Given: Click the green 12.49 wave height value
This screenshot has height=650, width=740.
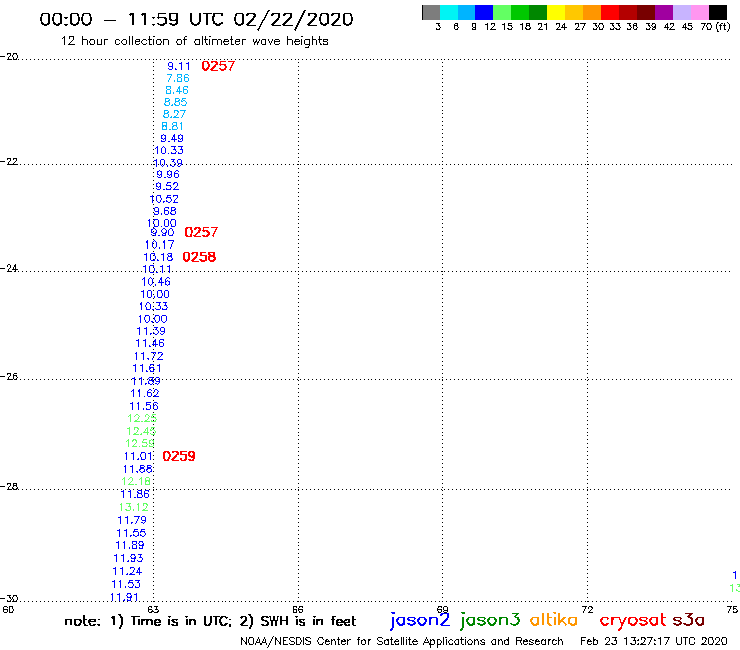Looking at the screenshot, I should pyautogui.click(x=141, y=431).
